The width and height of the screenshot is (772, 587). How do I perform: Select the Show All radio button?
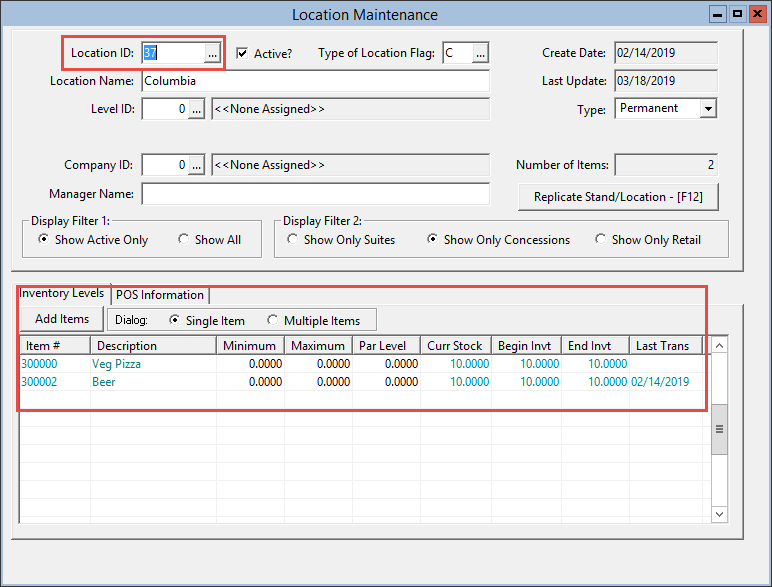(184, 240)
